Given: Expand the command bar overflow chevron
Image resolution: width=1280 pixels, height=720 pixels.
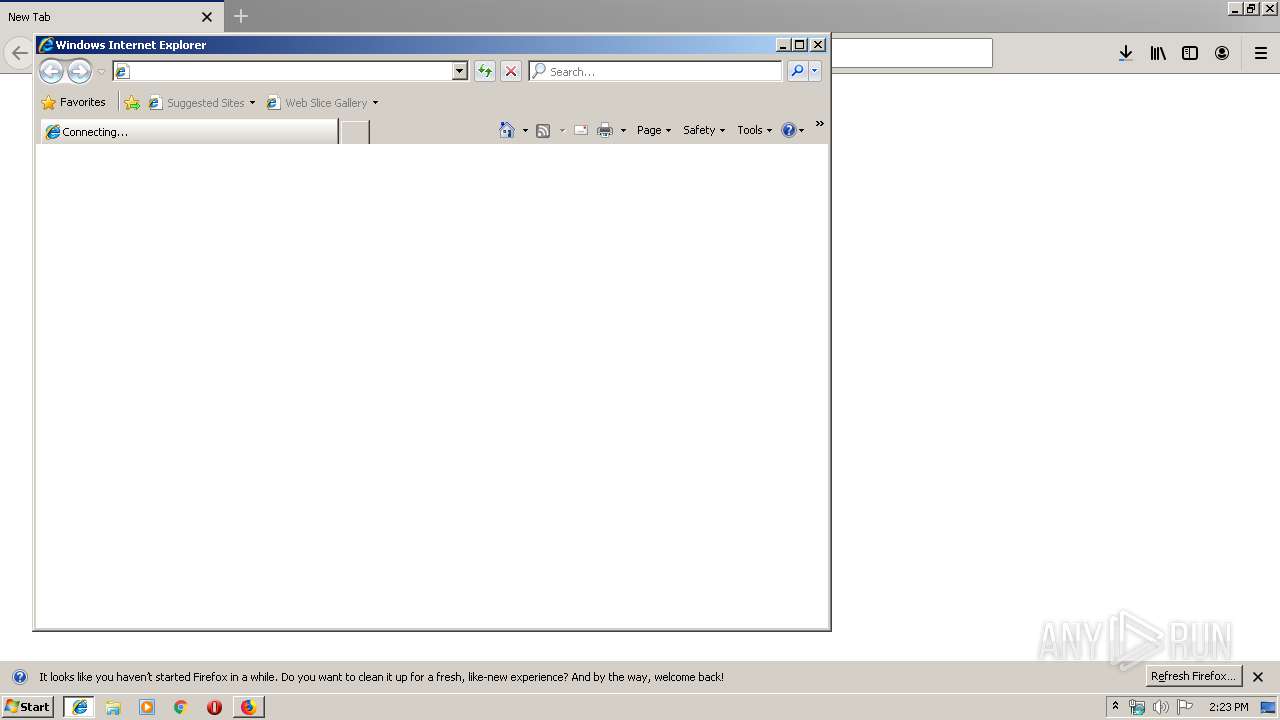Looking at the screenshot, I should 819,124.
